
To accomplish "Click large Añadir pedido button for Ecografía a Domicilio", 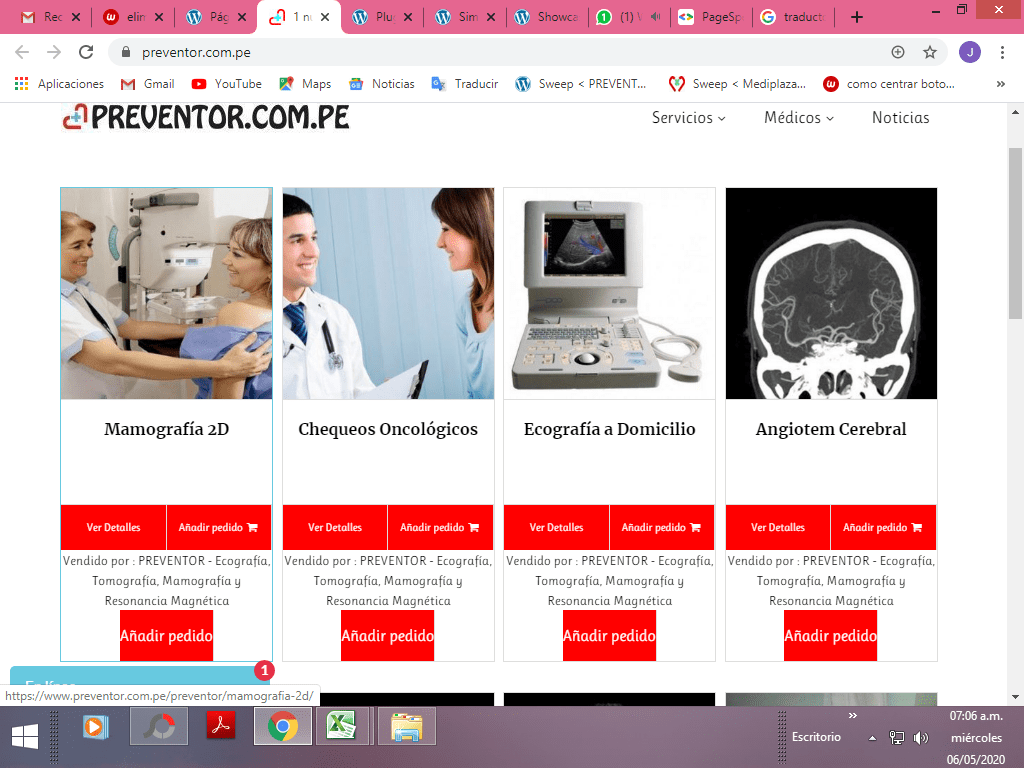I will coord(609,635).
